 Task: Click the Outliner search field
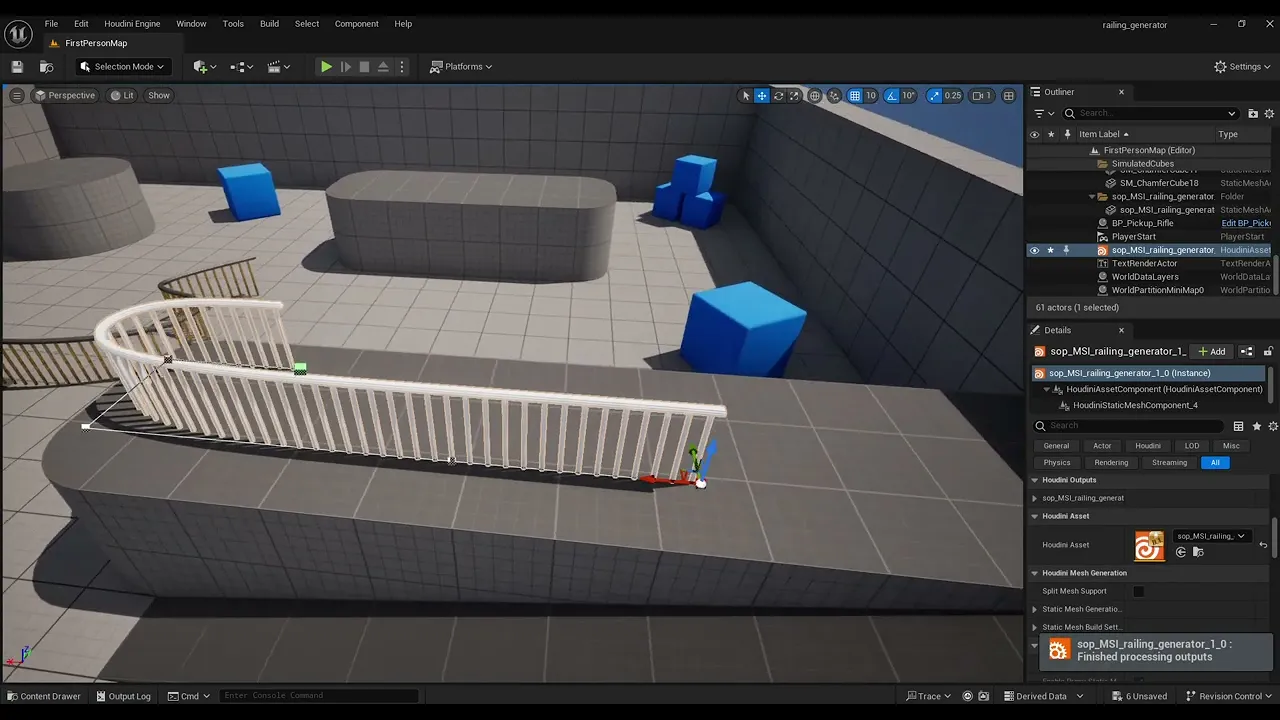coord(1150,113)
